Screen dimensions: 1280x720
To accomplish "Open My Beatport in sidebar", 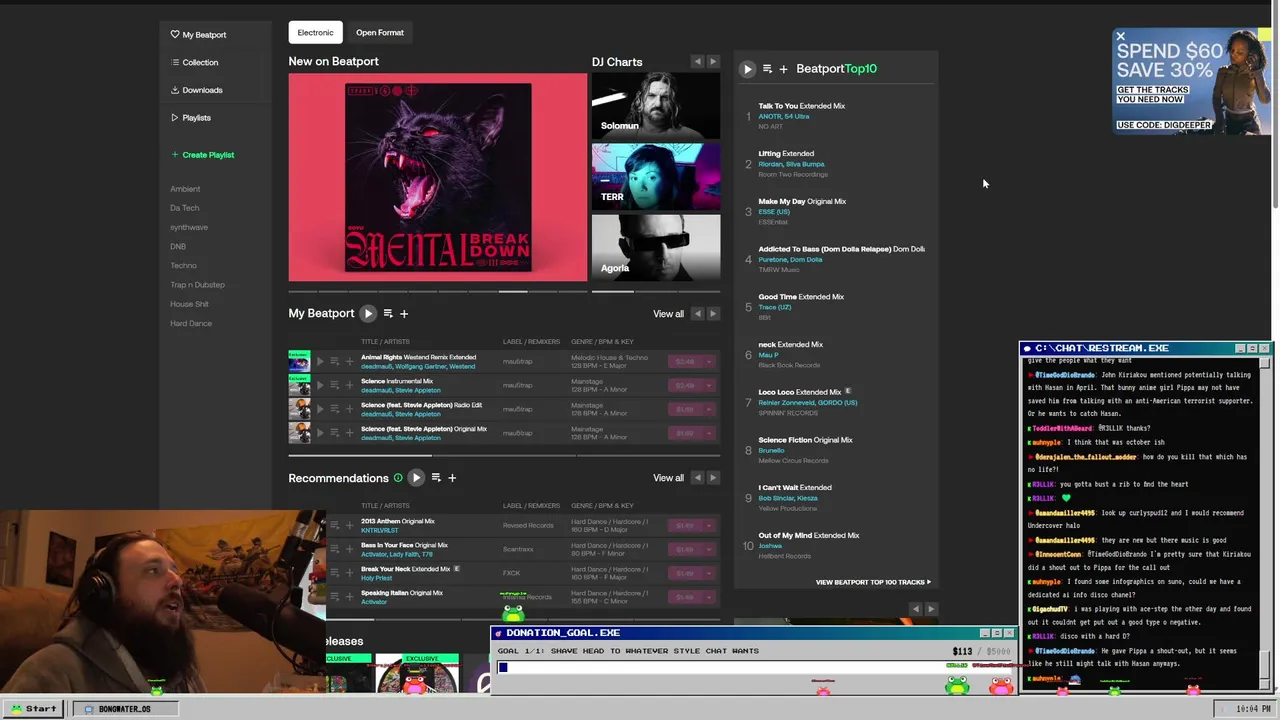I will click(x=198, y=35).
